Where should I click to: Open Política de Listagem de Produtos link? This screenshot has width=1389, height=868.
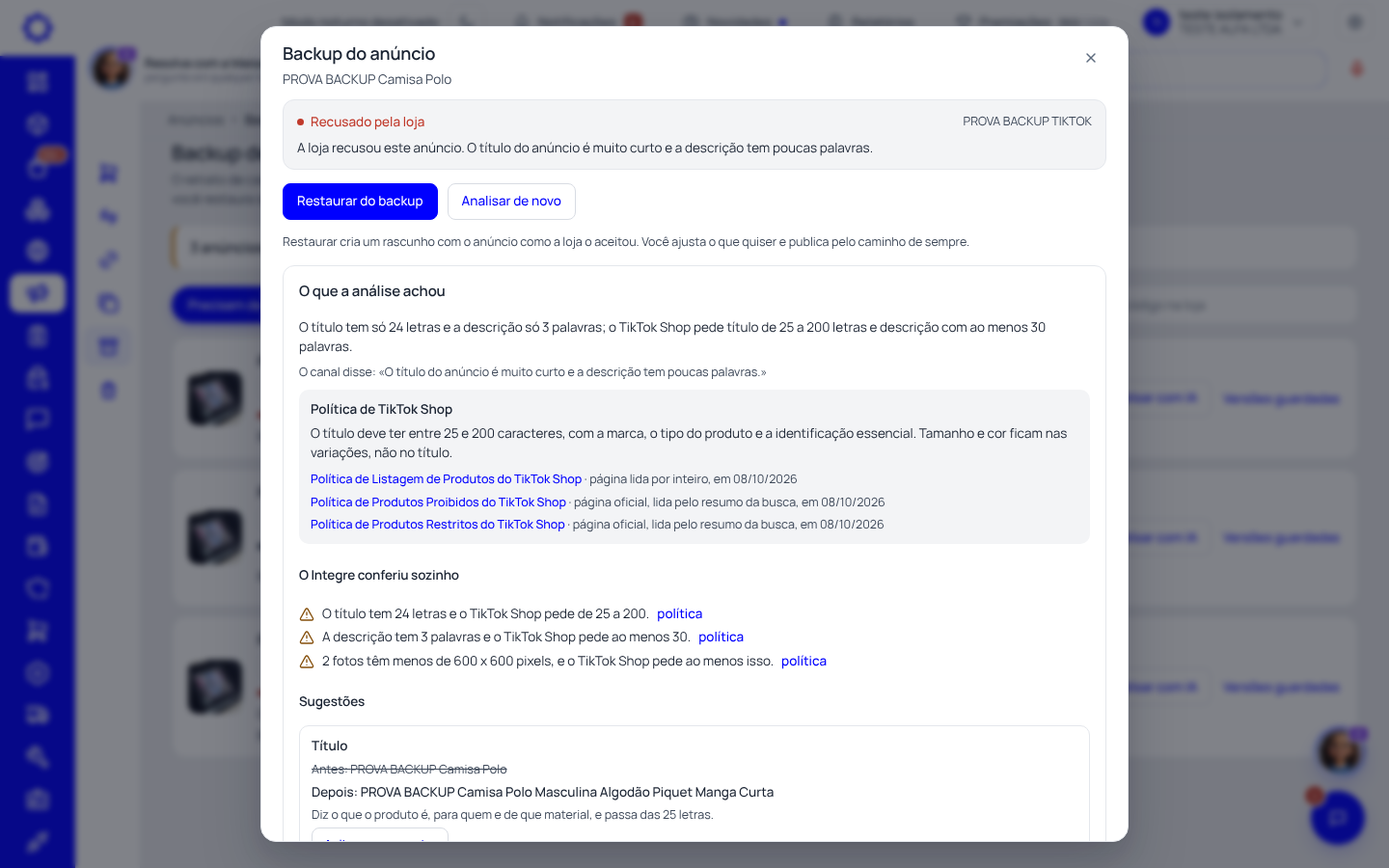[x=446, y=479]
